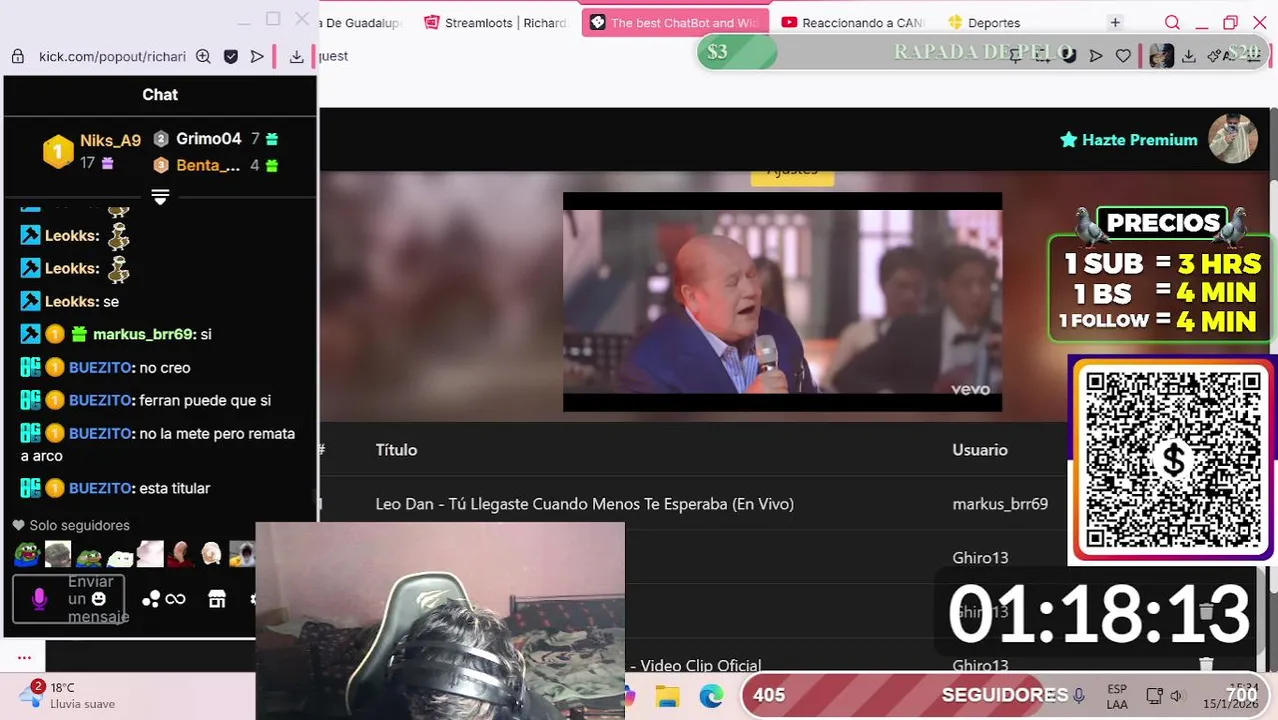Click the chat message 'esta titular'
Screen dimensions: 1278x720
[x=175, y=488]
